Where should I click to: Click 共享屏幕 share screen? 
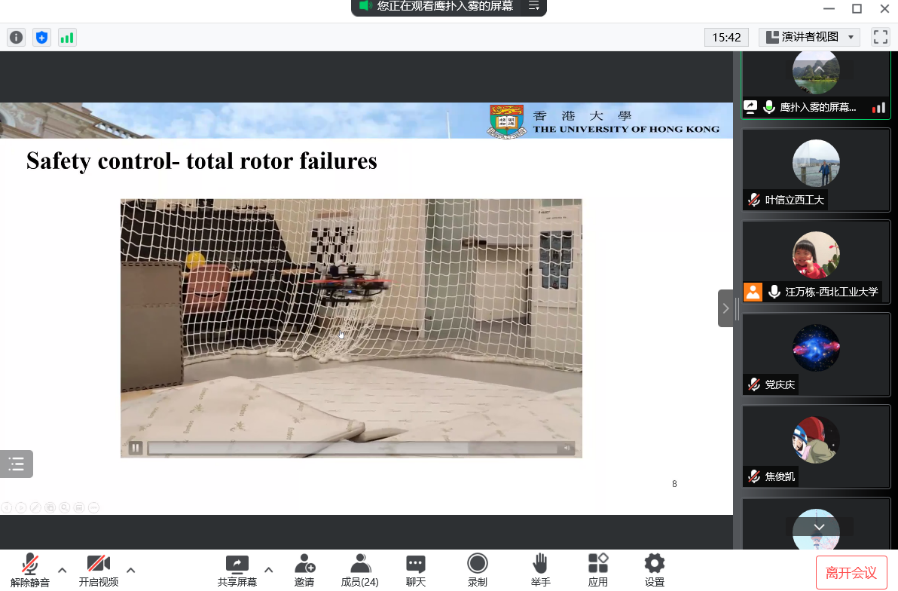(237, 570)
